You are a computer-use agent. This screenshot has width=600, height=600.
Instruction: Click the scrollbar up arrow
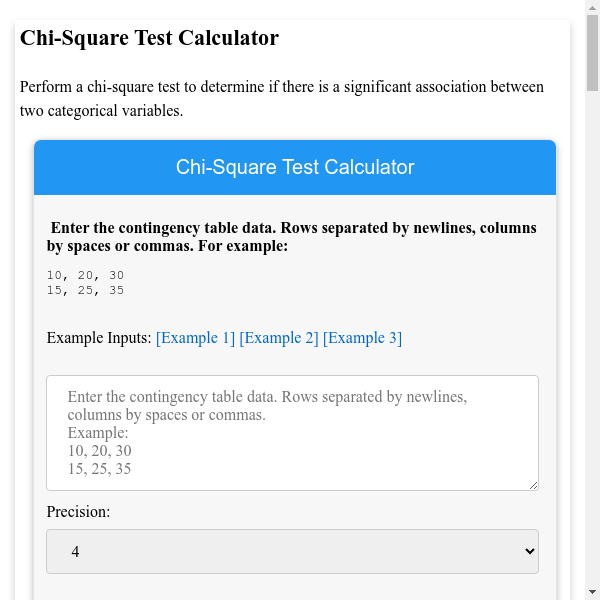coord(592,8)
